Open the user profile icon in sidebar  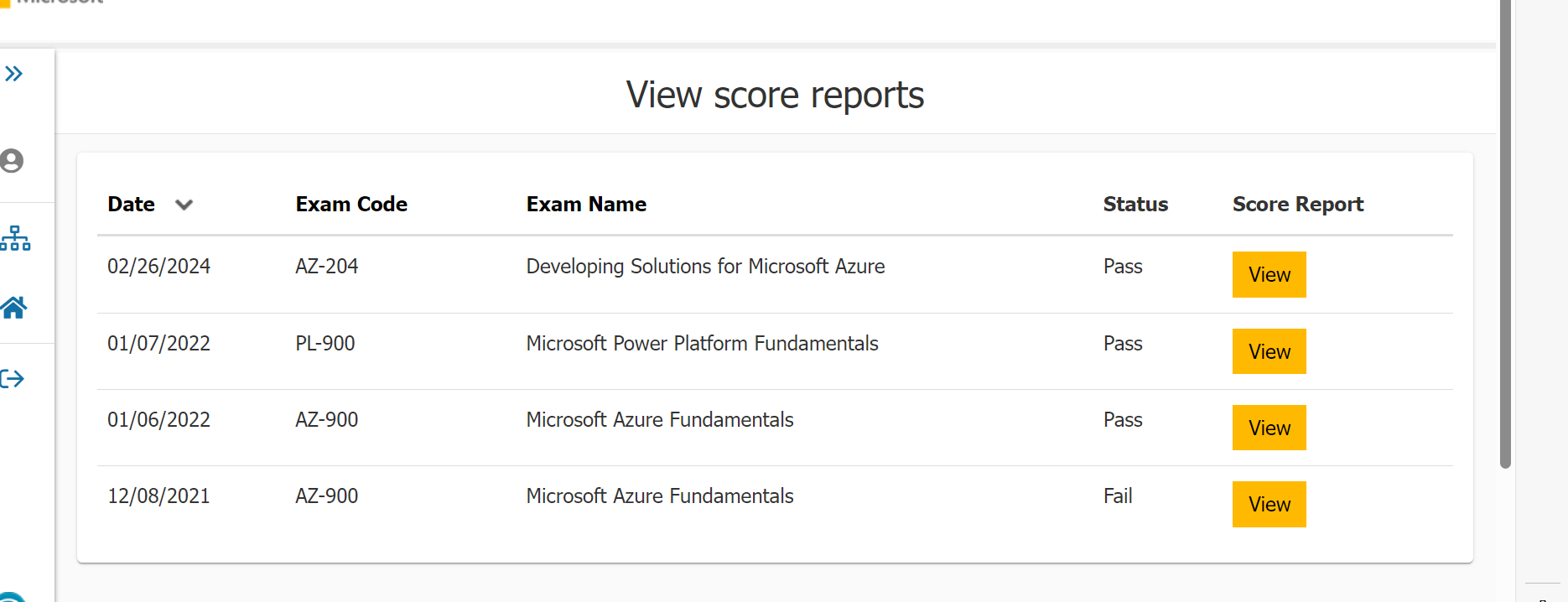(x=12, y=160)
